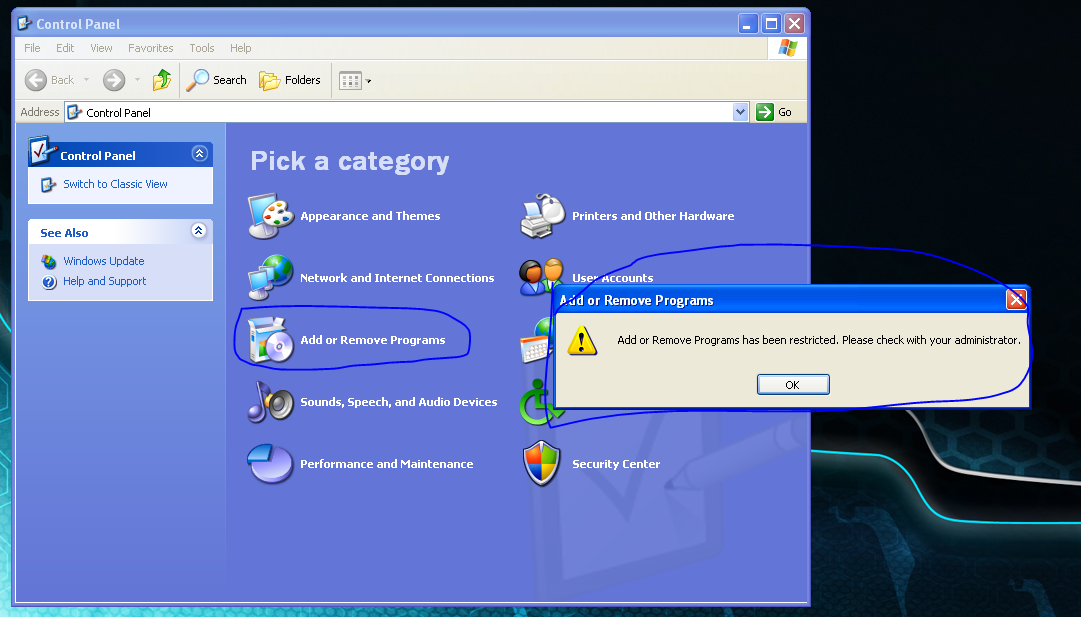
Task: Click the Windows Update globe icon
Action: click(x=48, y=261)
